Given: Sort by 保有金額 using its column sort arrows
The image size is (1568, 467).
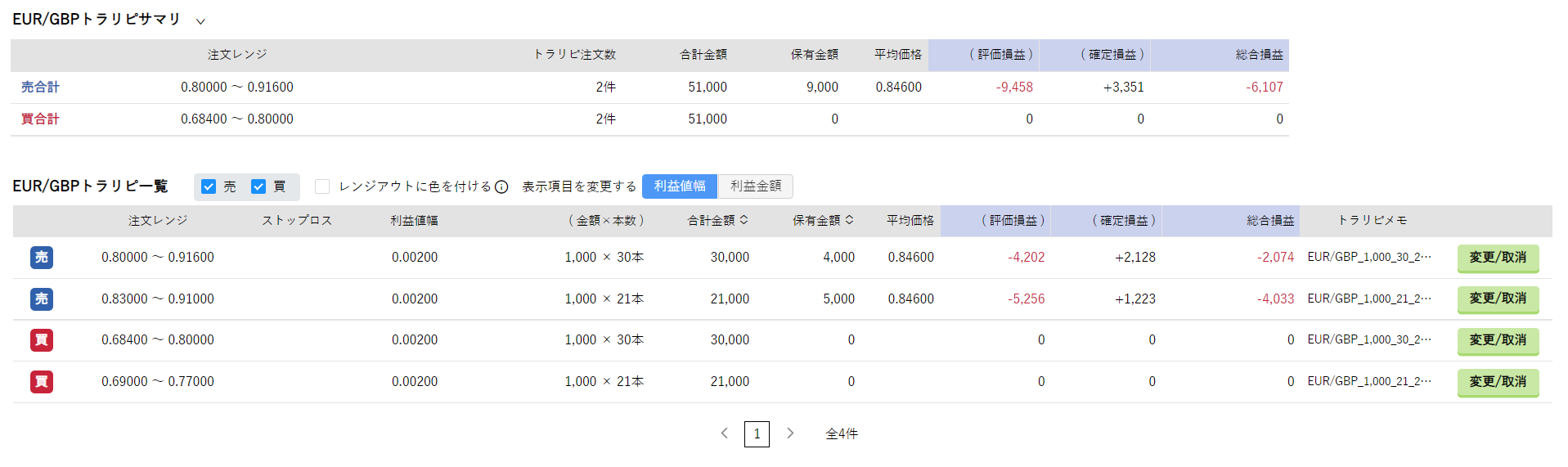Looking at the screenshot, I should [849, 220].
